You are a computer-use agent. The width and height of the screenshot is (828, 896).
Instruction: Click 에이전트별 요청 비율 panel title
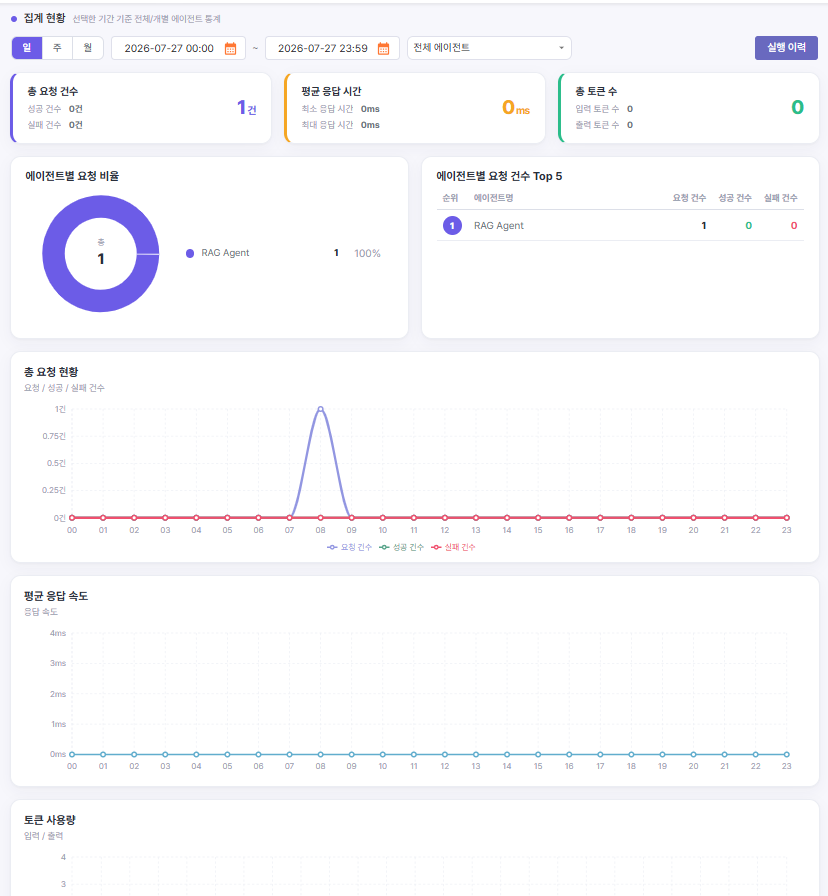click(x=72, y=176)
